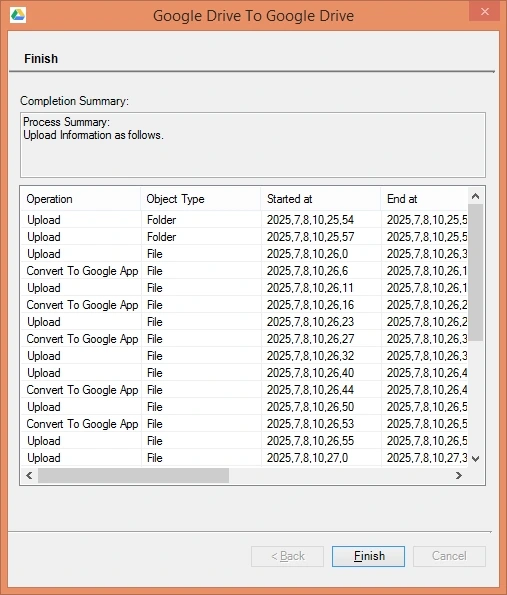Click the Finish button

[x=368, y=556]
